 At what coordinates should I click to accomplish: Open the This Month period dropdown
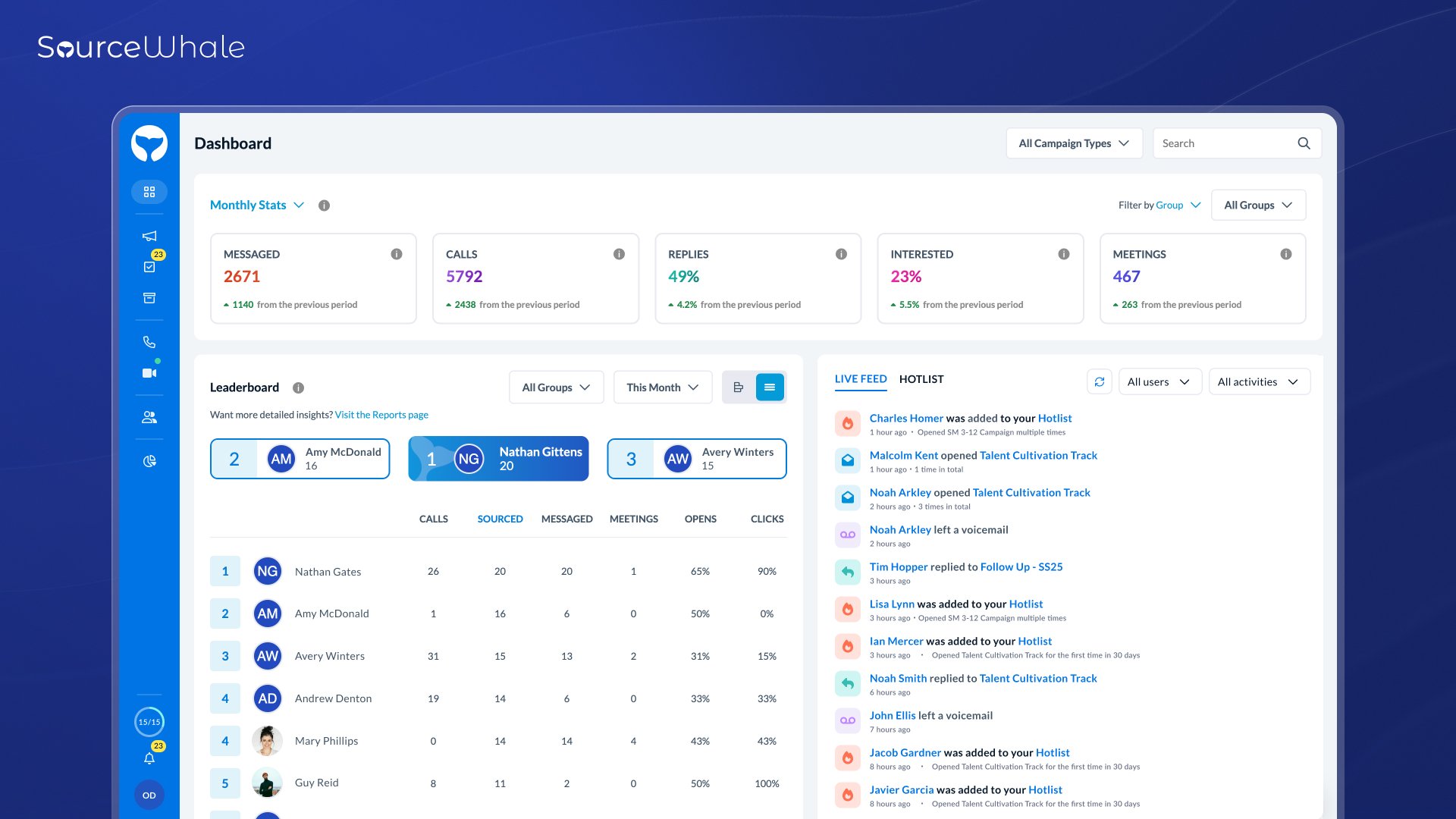662,388
